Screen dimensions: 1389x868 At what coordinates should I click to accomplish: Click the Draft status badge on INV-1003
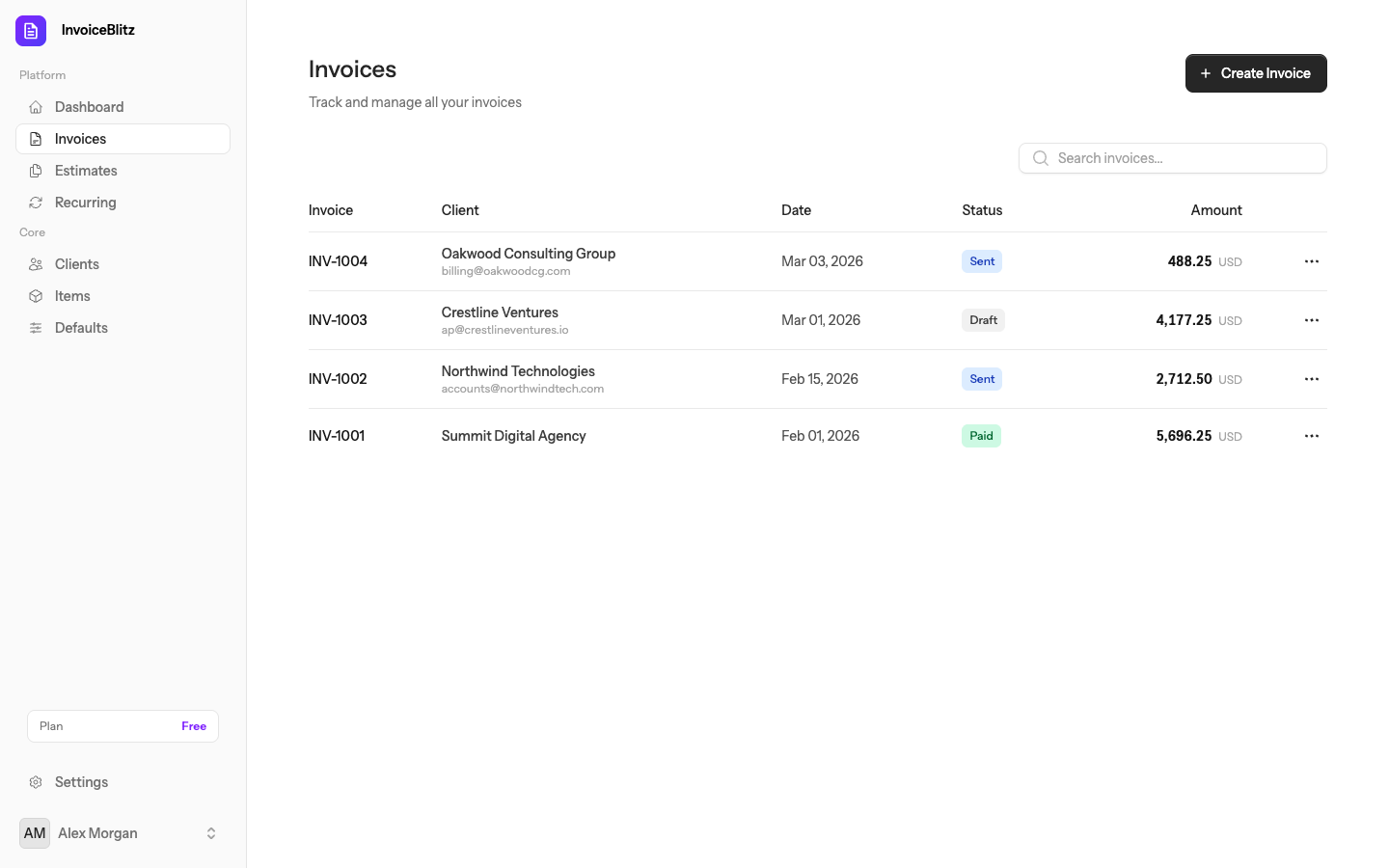(982, 319)
